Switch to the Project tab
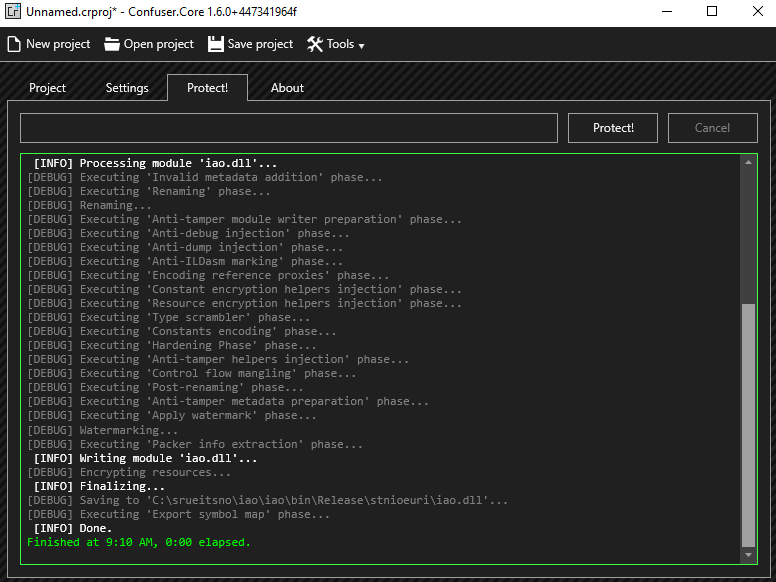The image size is (776, 582). pos(47,88)
